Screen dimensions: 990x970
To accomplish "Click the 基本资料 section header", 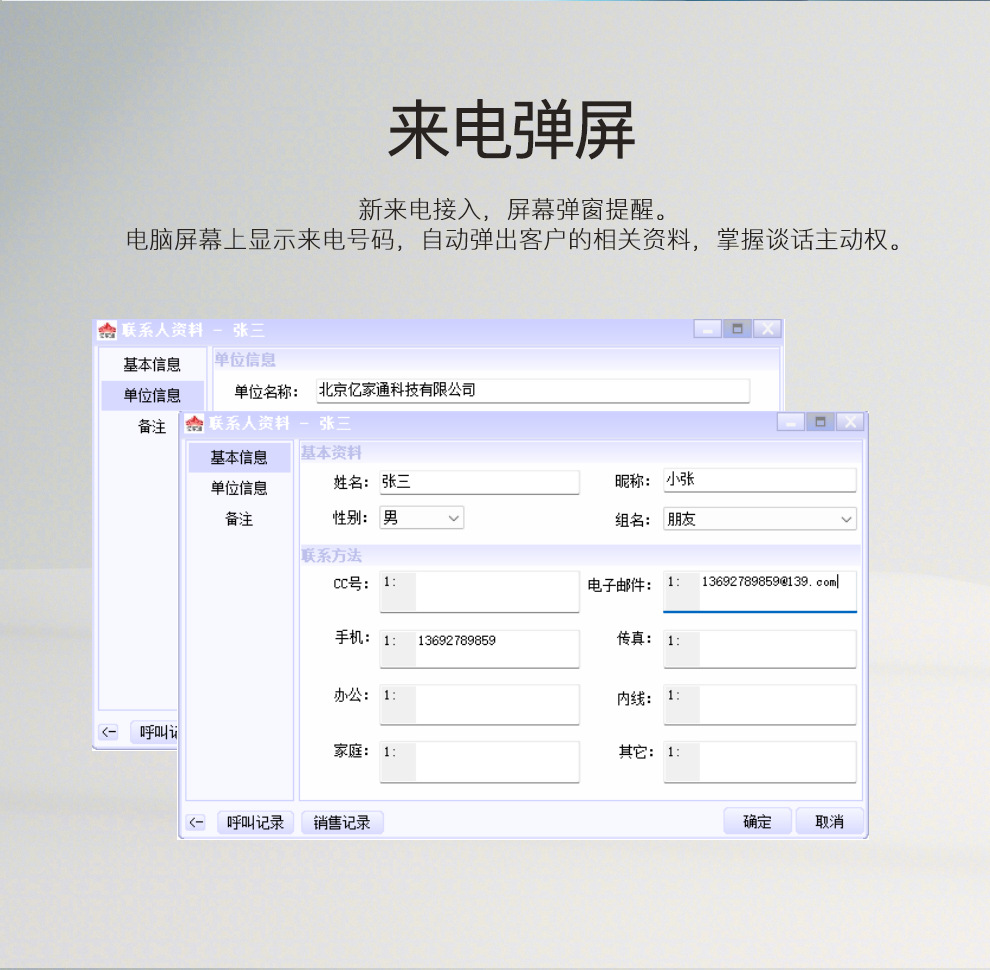I will click(x=331, y=452).
